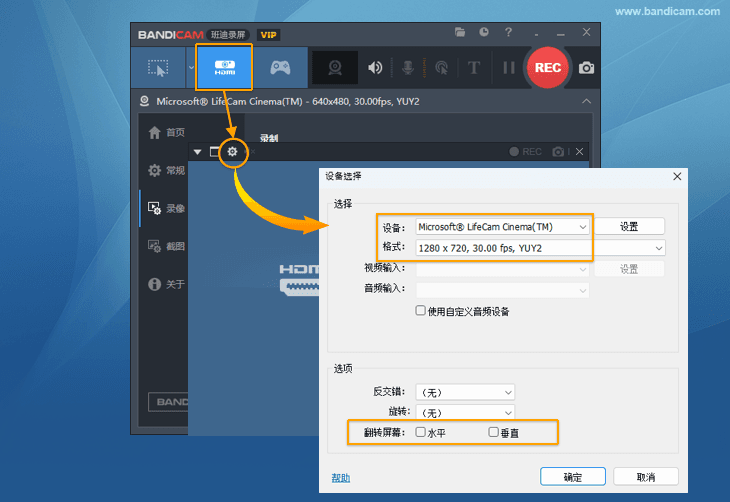Screen dimensions: 730x502
Task: Confirm with the 确定 button
Action: tap(573, 477)
